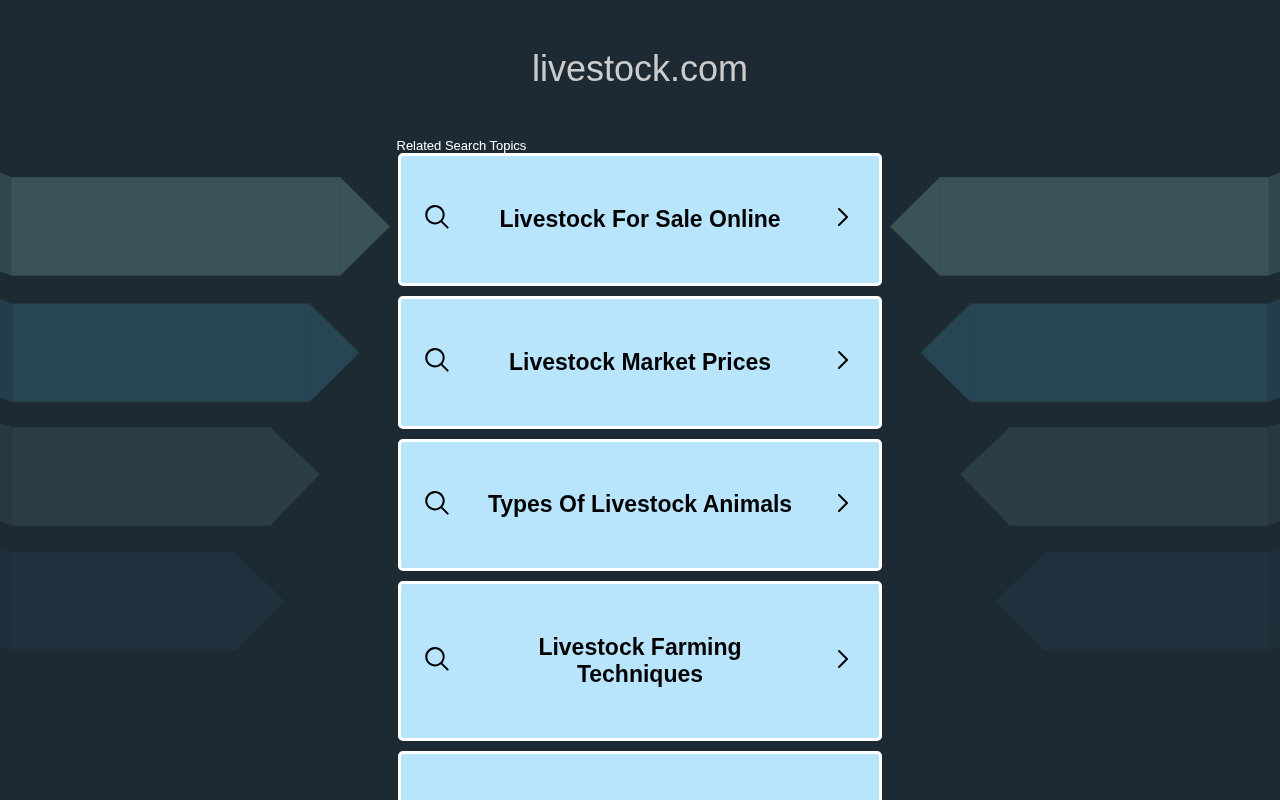
Task: Click the magnifier icon next to Livestock Farming Techniques
Action: (x=437, y=659)
